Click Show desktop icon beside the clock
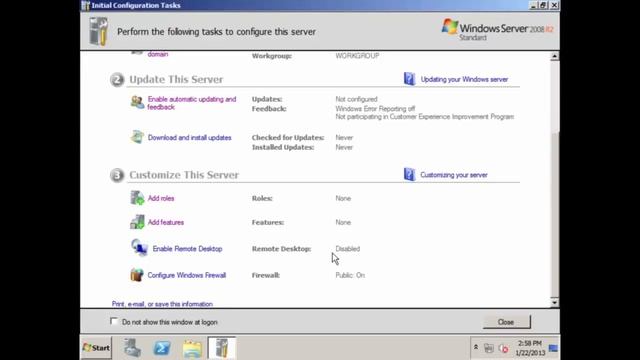 pyautogui.click(x=553, y=348)
